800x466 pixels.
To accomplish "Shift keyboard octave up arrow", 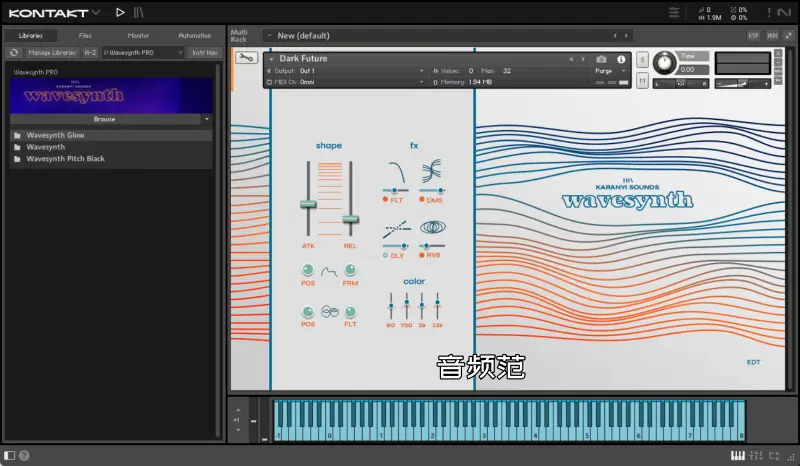I will (238, 410).
